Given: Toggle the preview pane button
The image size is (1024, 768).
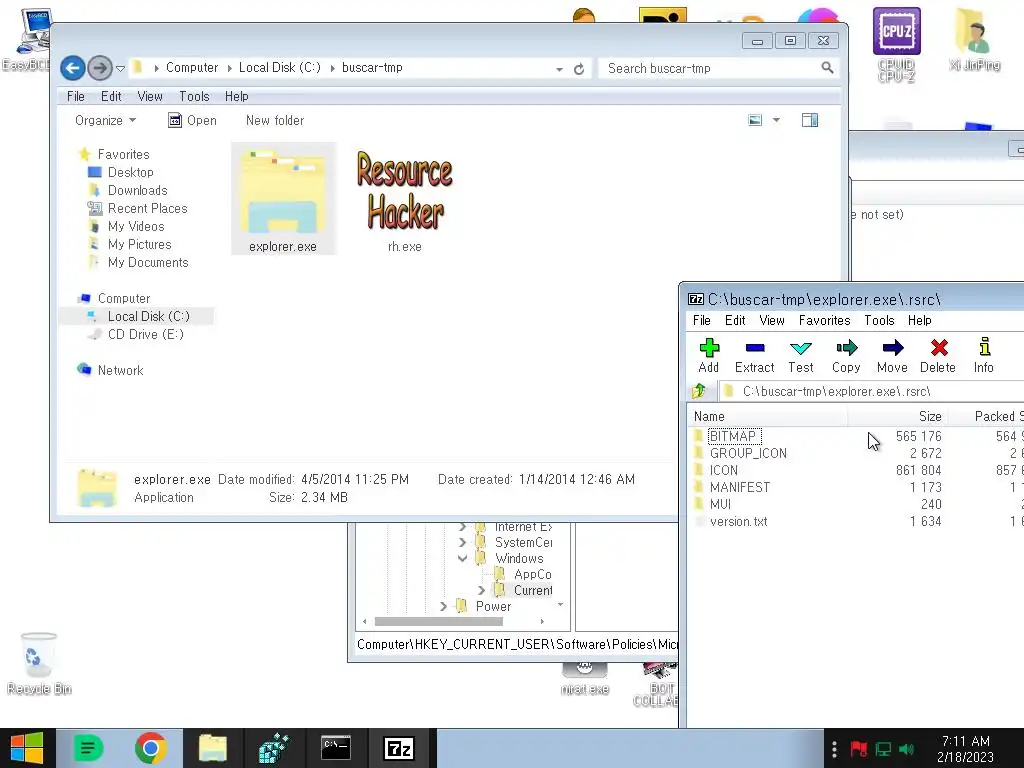Looking at the screenshot, I should tap(810, 120).
